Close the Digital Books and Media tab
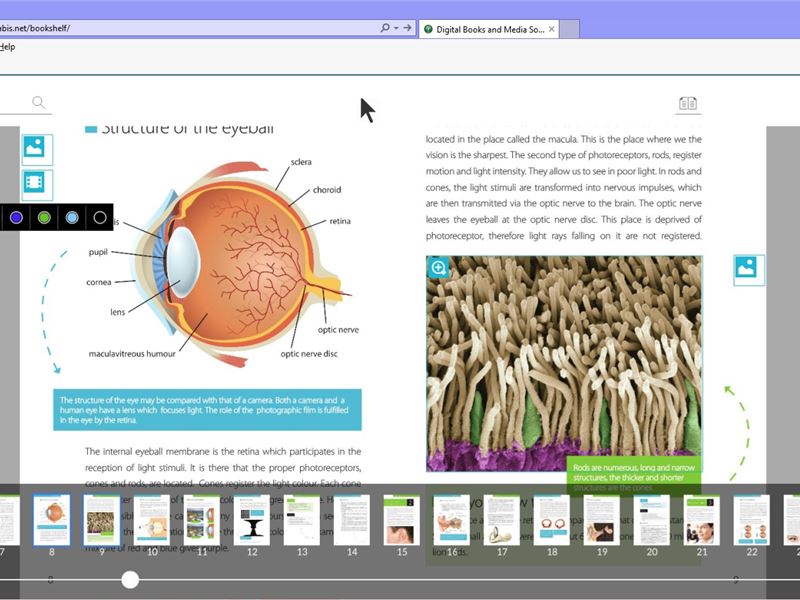 pyautogui.click(x=551, y=29)
